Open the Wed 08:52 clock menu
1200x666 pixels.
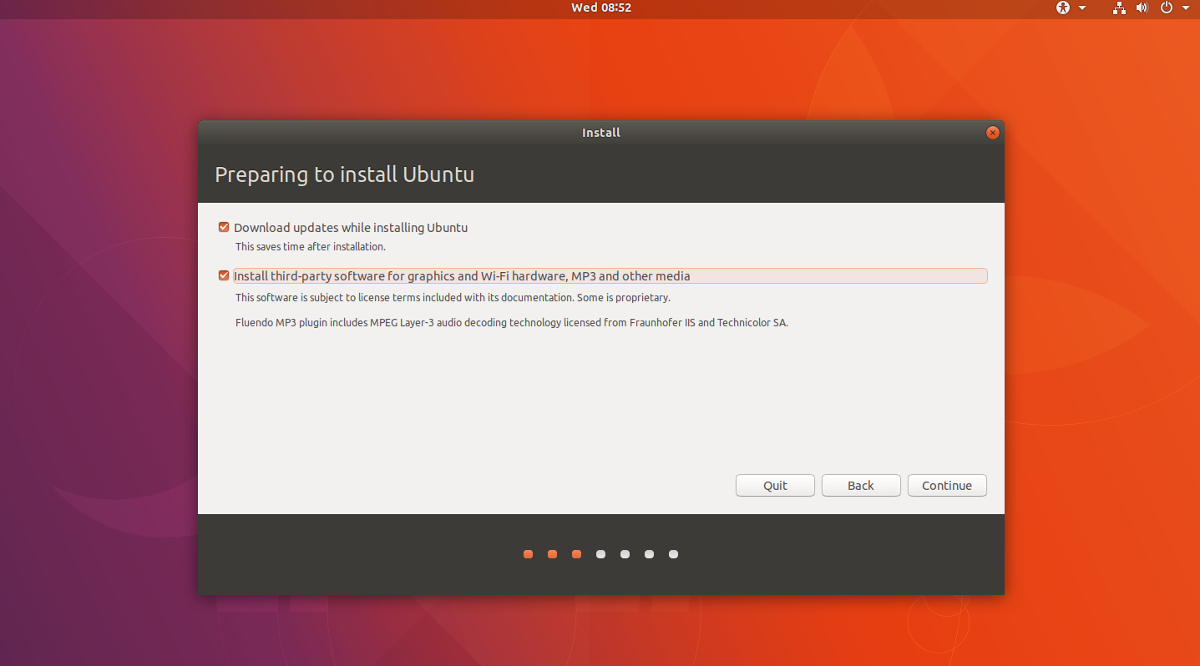tap(600, 8)
